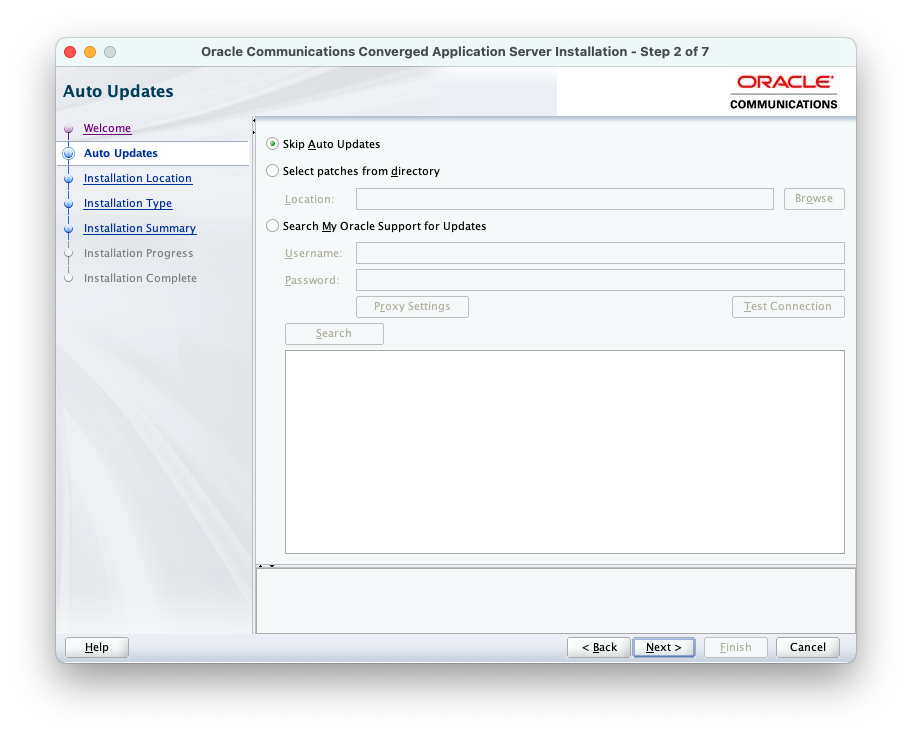
Task: Click the Oracle Communications logo
Action: (x=783, y=92)
